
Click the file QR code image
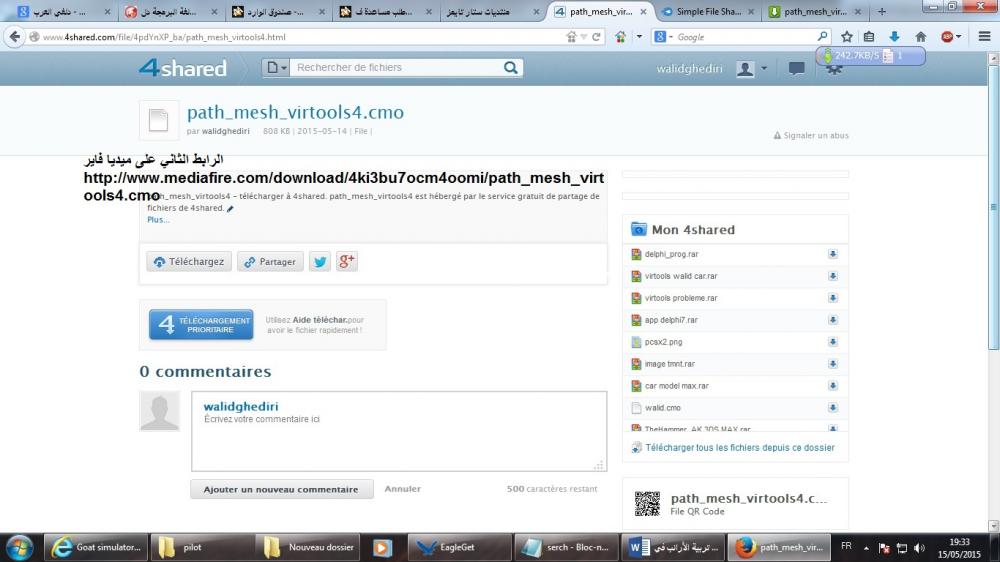pos(647,503)
